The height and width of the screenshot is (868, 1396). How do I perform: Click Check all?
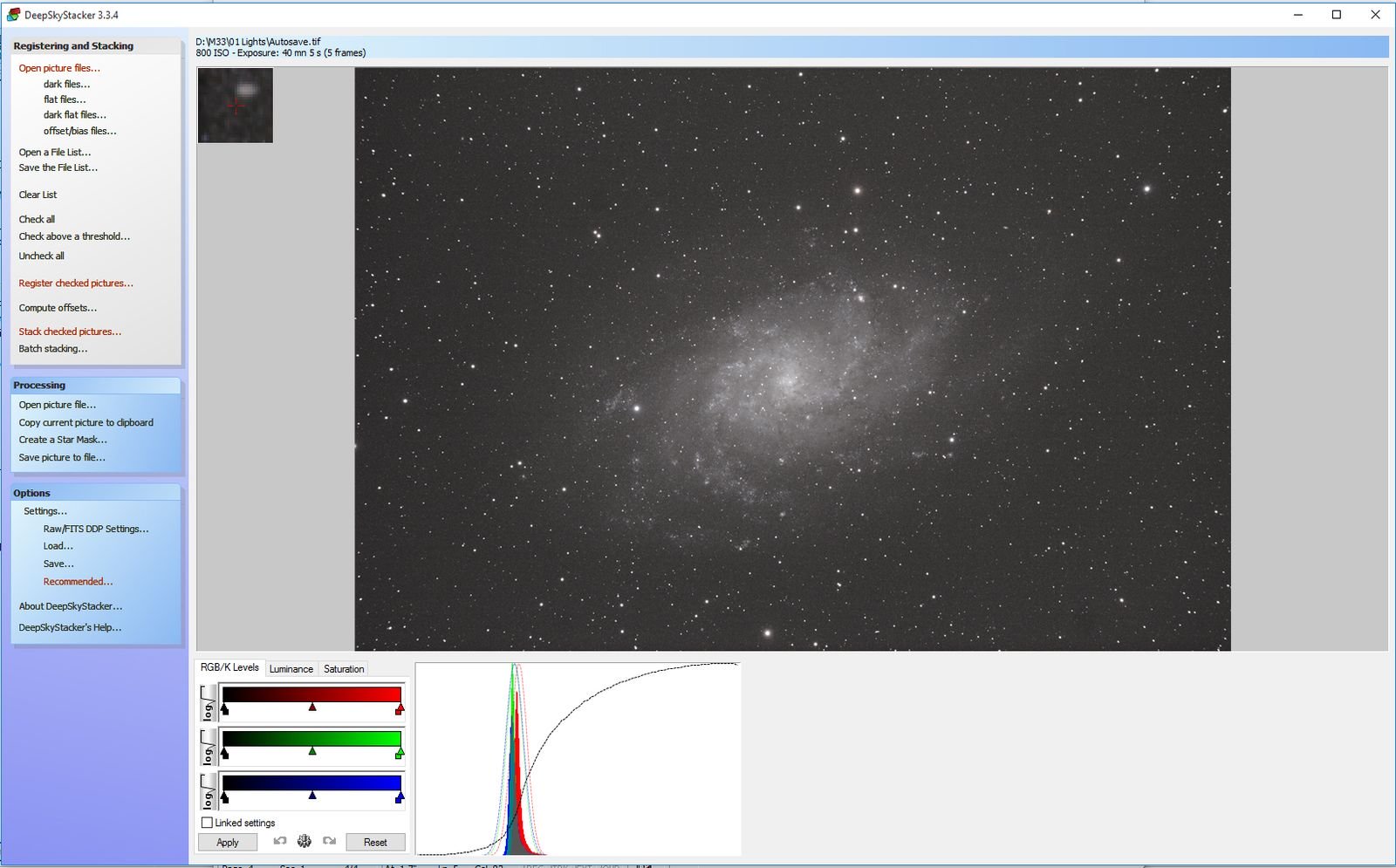pyautogui.click(x=37, y=219)
